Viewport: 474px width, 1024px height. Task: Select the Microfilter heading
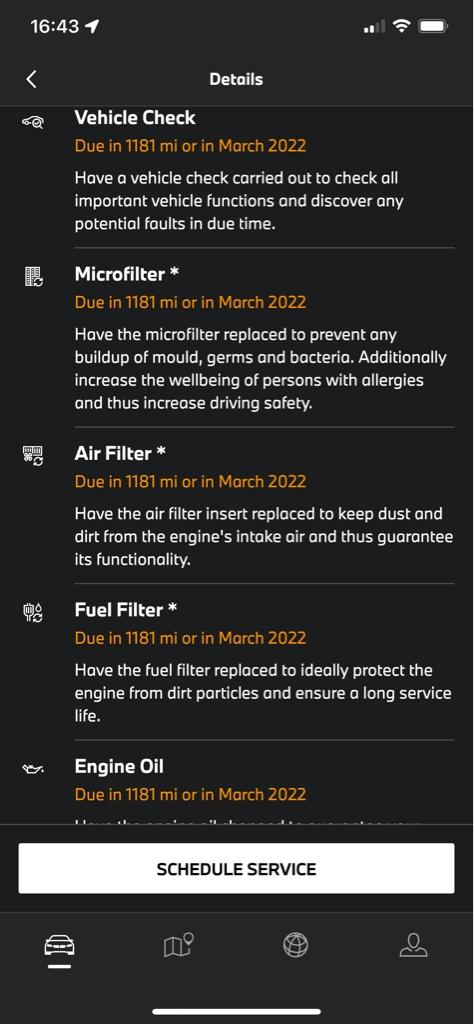click(x=127, y=274)
